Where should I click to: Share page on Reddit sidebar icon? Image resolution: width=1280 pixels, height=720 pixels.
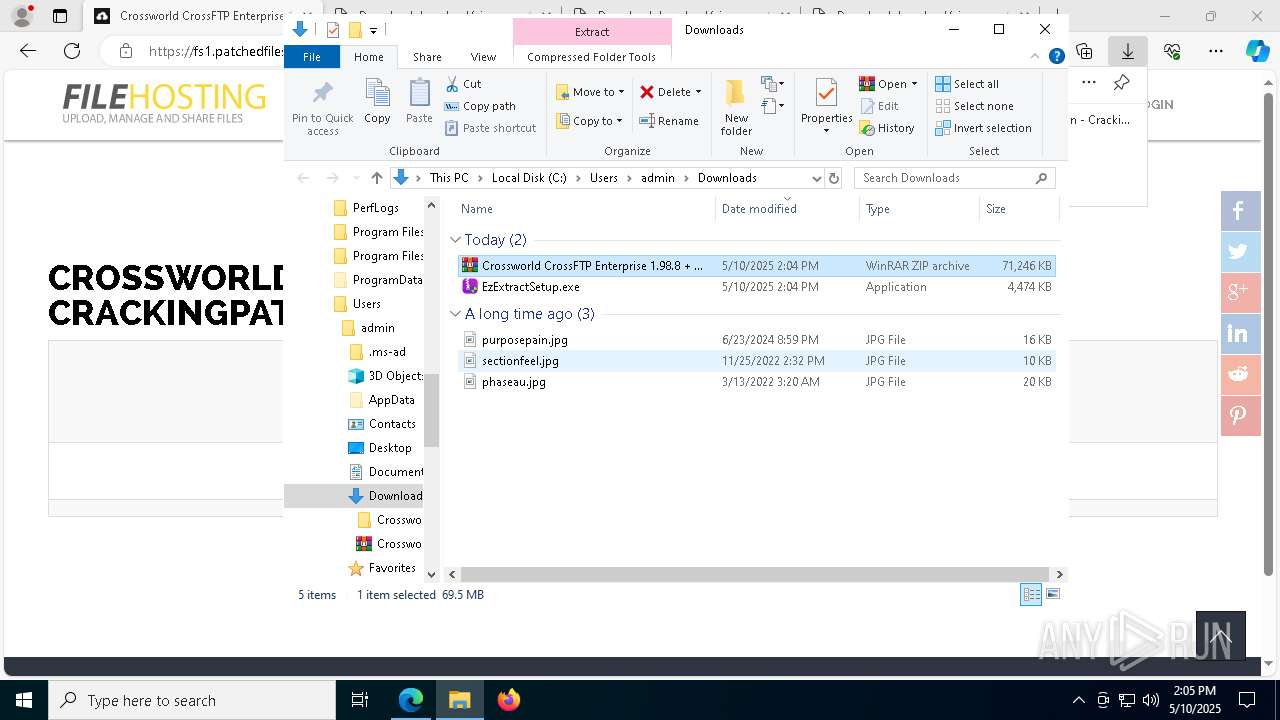(x=1238, y=374)
